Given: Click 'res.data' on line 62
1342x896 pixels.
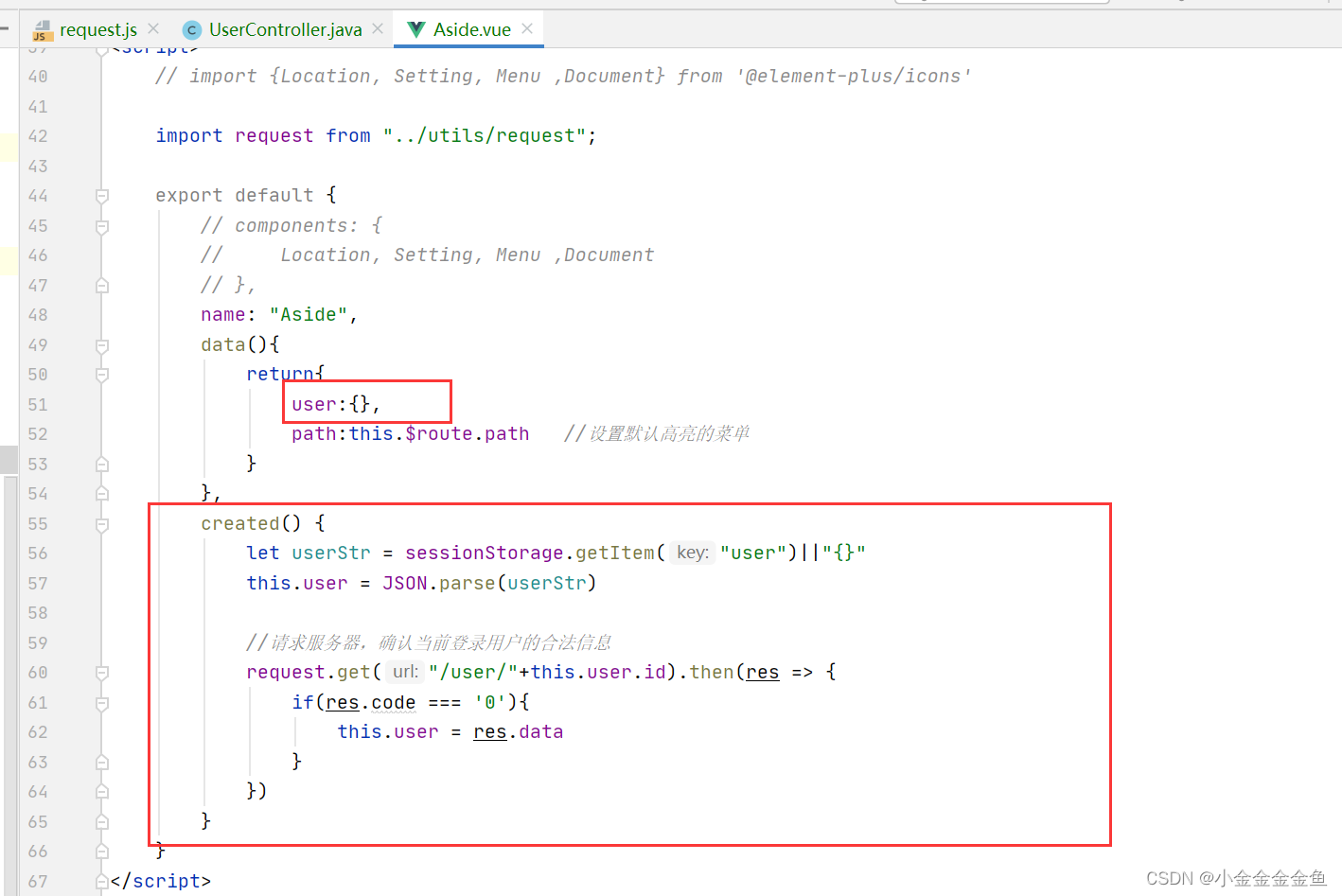Looking at the screenshot, I should coord(519,732).
